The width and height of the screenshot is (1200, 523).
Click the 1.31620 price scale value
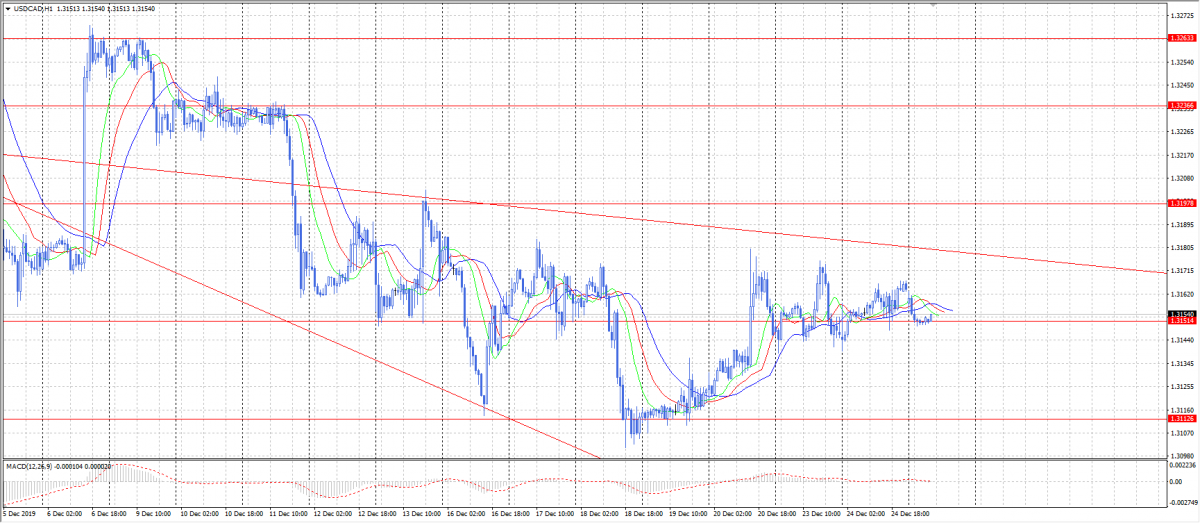(1181, 294)
